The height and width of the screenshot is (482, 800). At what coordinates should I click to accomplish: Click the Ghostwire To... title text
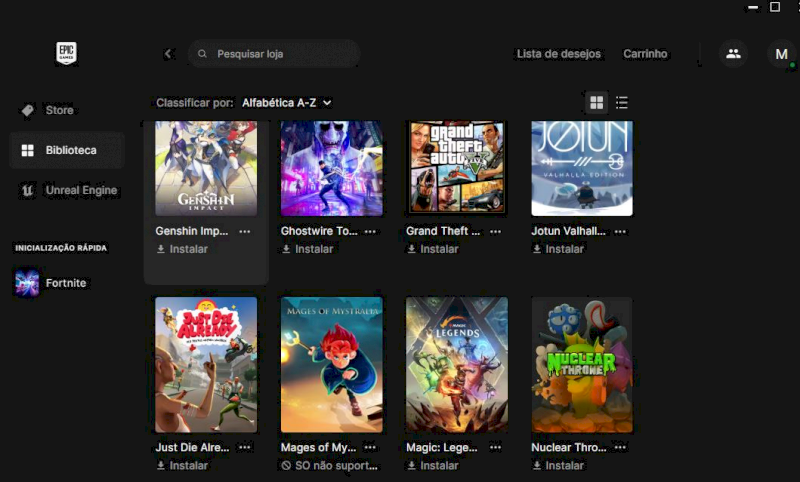pos(319,231)
